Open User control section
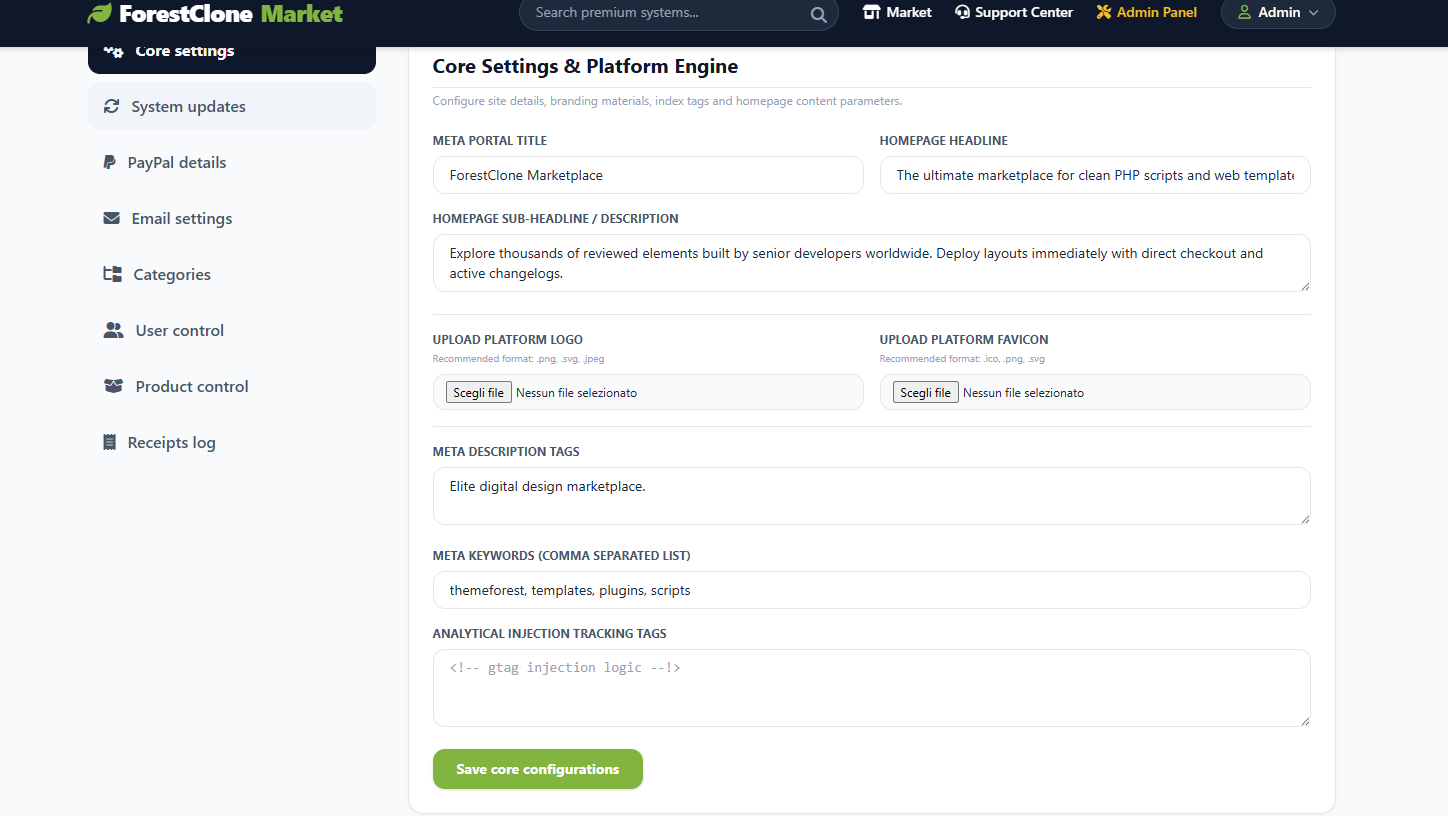This screenshot has height=816, width=1448. tap(232, 330)
